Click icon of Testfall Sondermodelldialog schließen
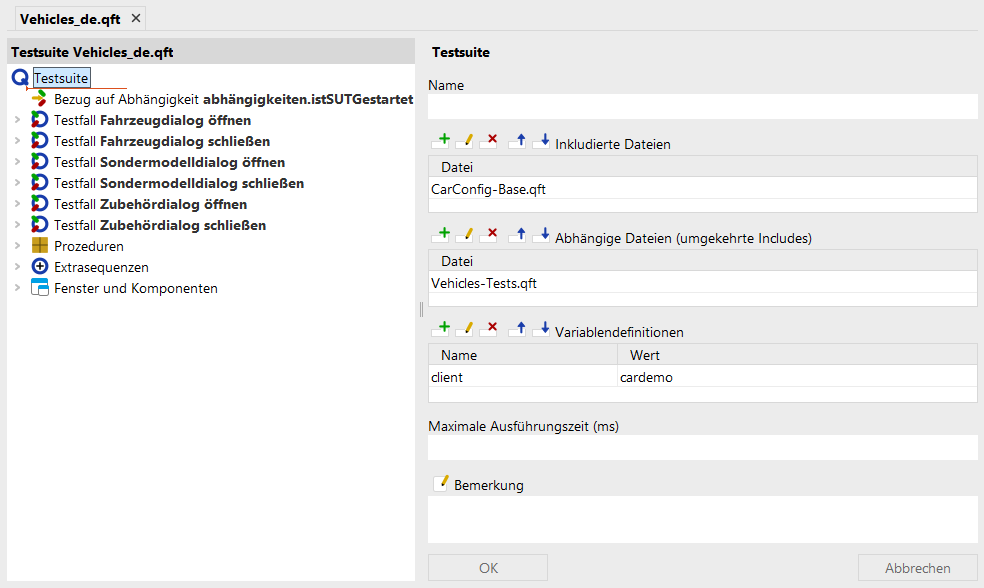This screenshot has height=588, width=984. coord(40,183)
